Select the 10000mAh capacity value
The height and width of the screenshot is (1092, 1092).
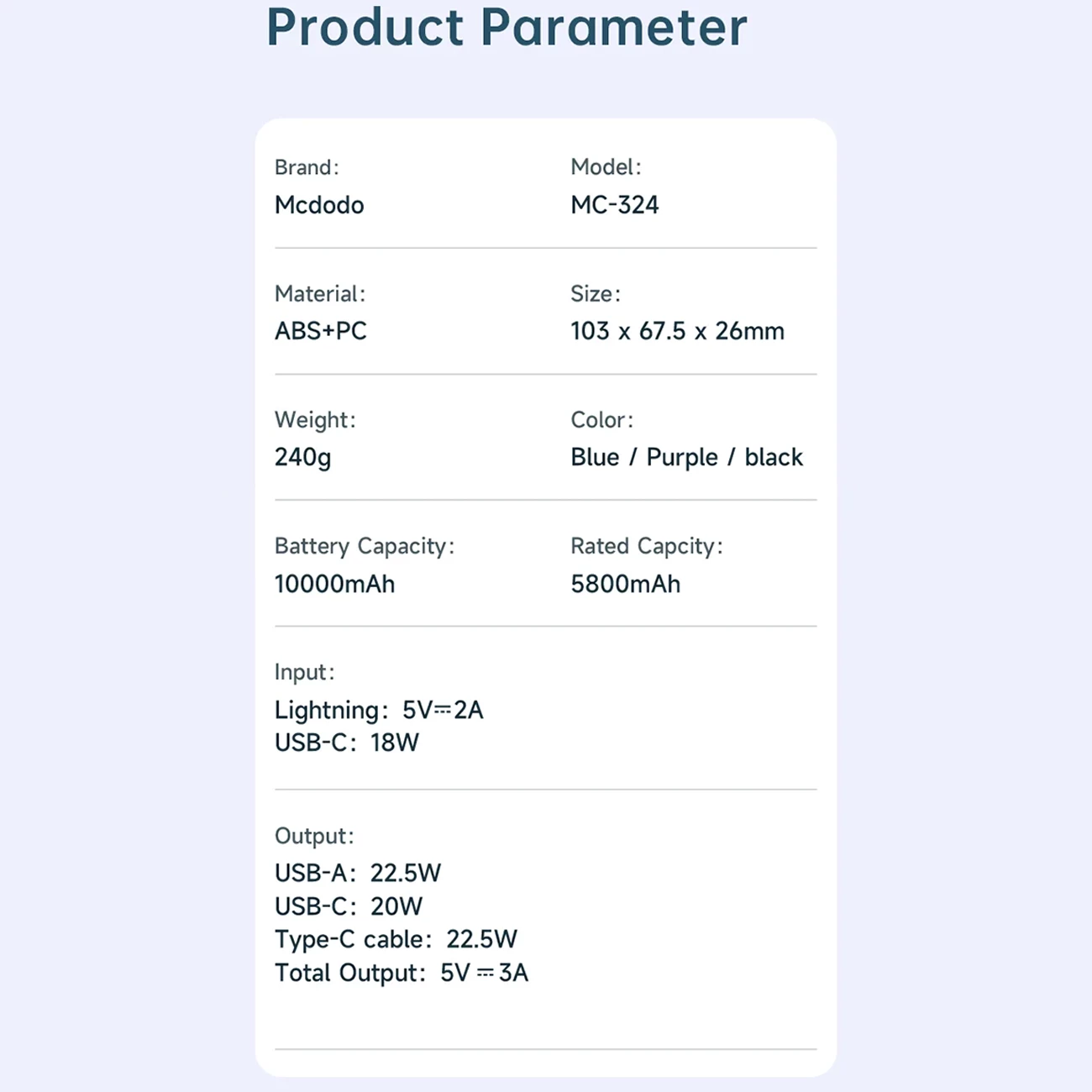click(334, 584)
